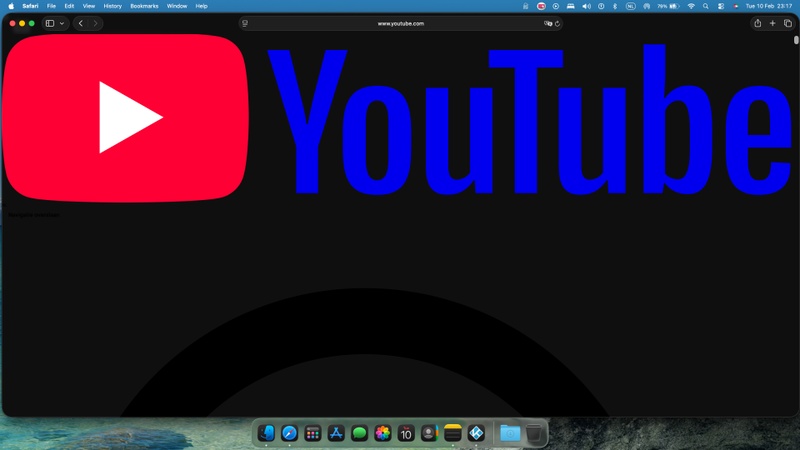
Task: Open Contacts from the Dock
Action: pos(429,433)
